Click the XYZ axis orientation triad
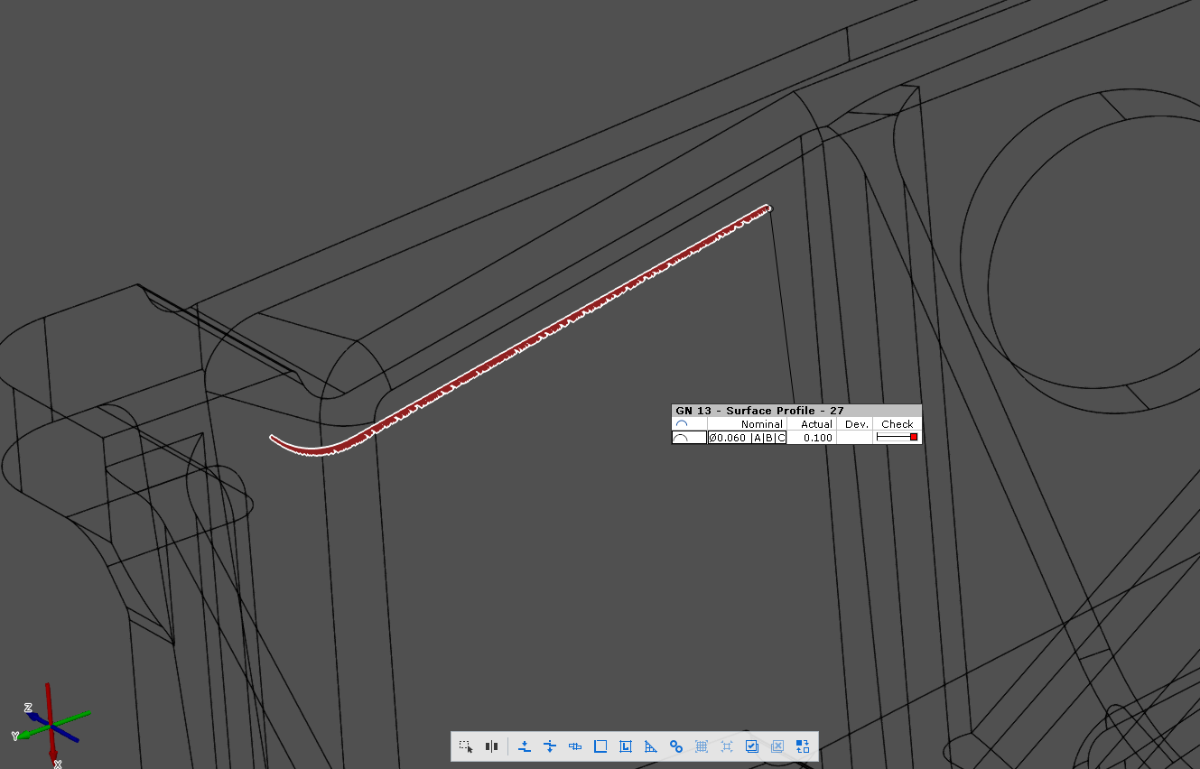The image size is (1200, 769). [x=52, y=727]
